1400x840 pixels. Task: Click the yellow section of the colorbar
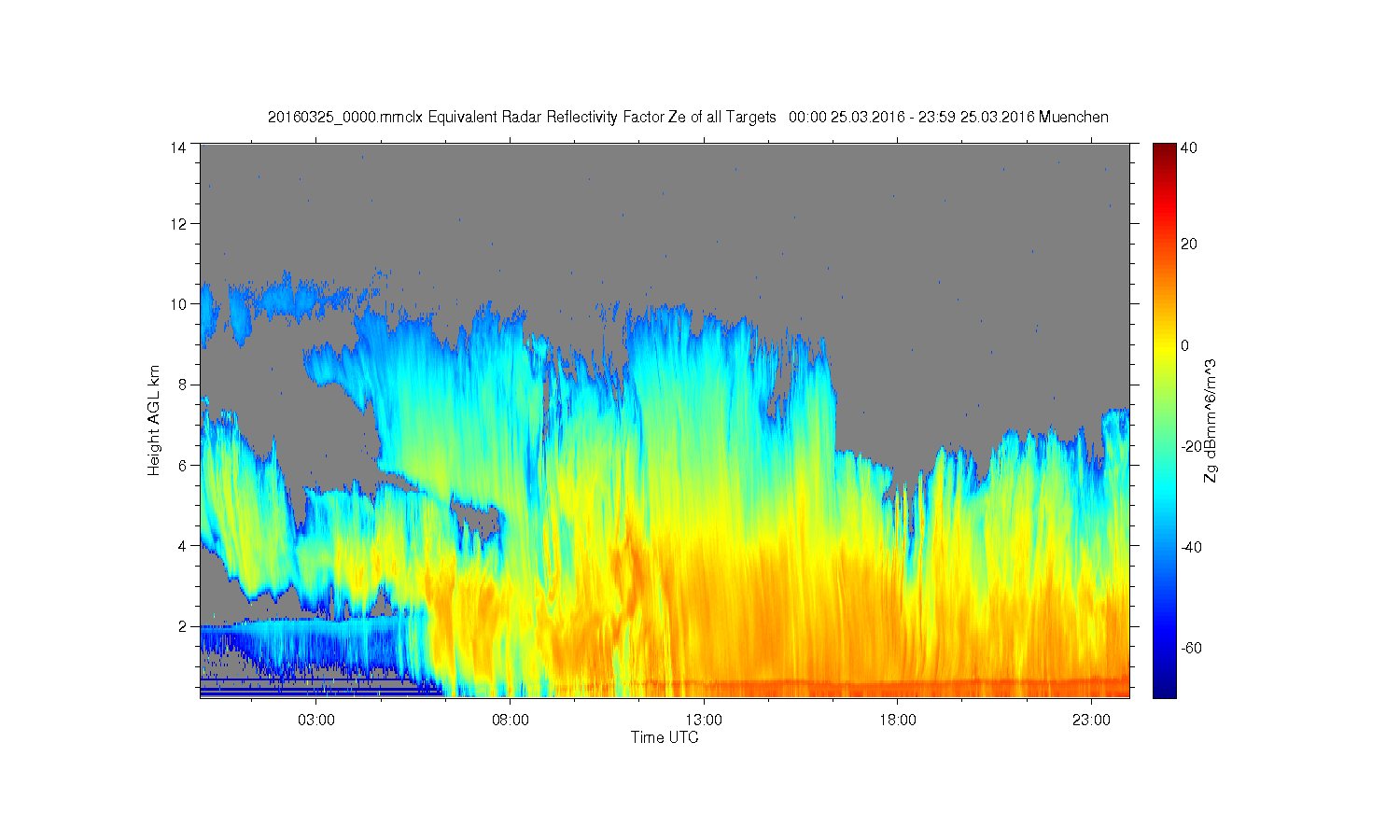pyautogui.click(x=1163, y=347)
